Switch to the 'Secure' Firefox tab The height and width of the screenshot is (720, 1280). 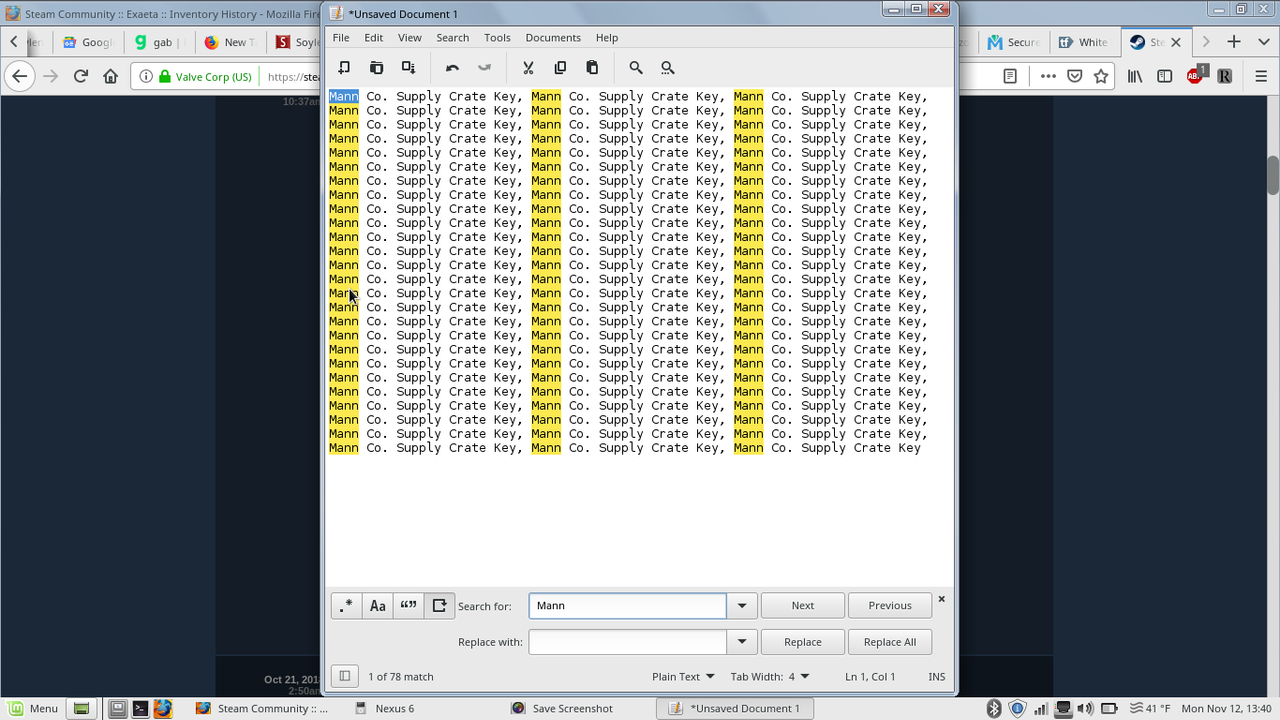tap(1012, 42)
